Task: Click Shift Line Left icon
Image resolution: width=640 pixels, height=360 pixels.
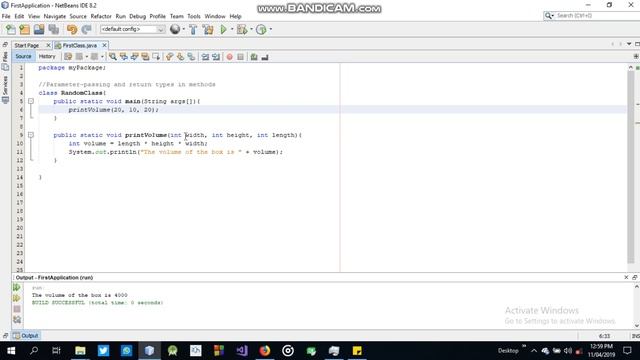Action: tap(205, 57)
